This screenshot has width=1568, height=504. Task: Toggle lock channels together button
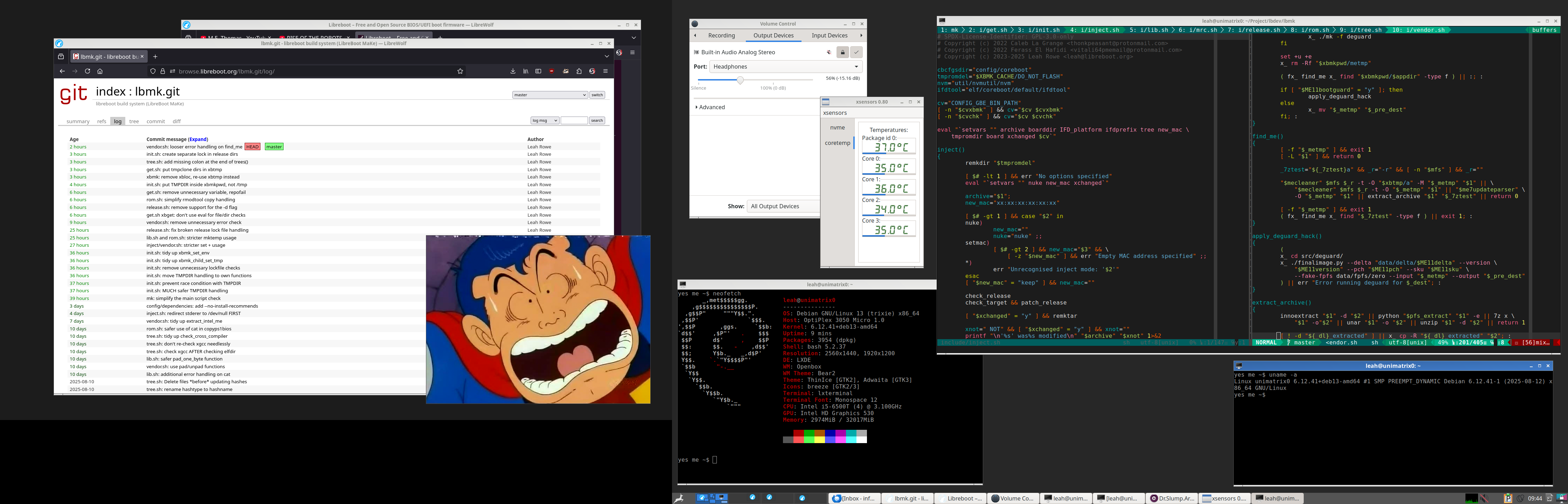[842, 52]
